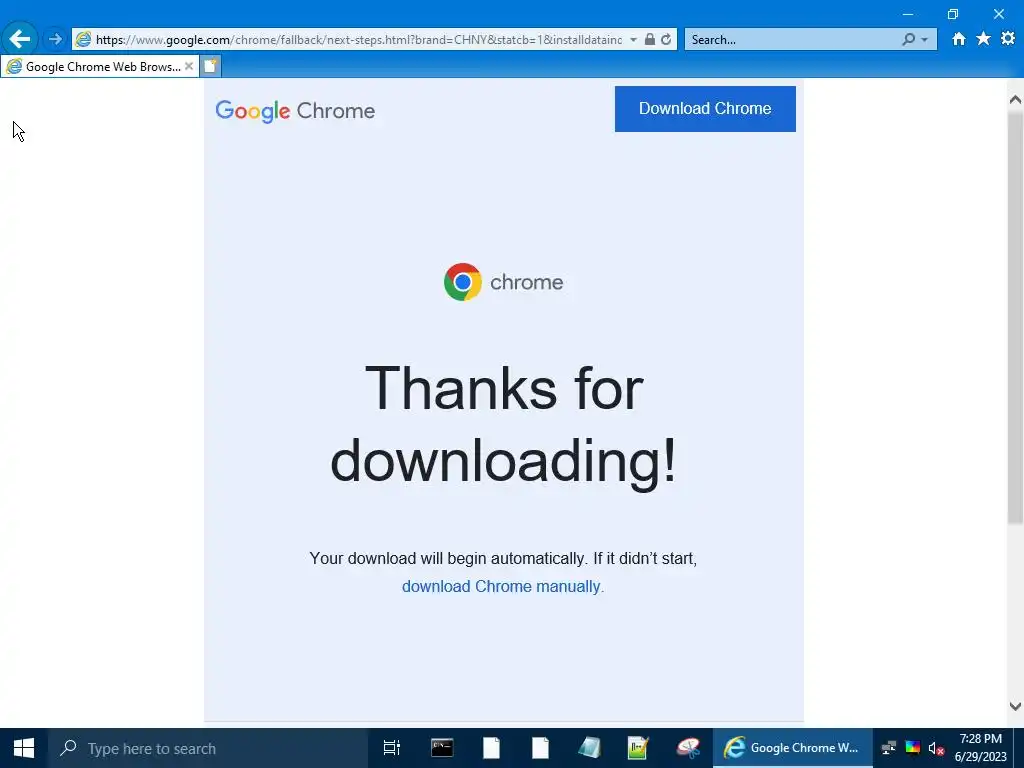Close the Google Chrome Web Browser tab
This screenshot has width=1024, height=768.
click(189, 66)
